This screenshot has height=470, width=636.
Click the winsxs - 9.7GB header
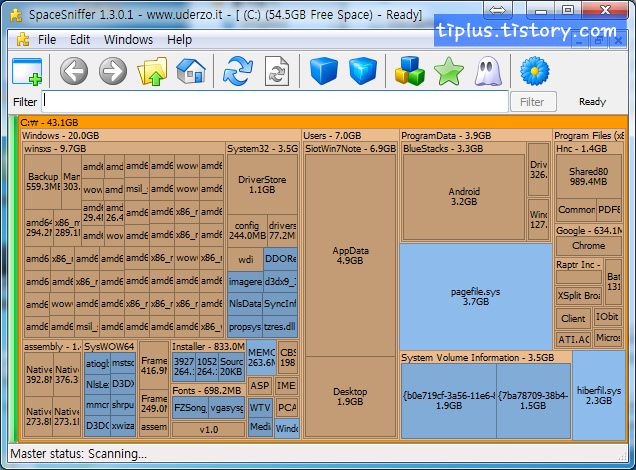124,148
